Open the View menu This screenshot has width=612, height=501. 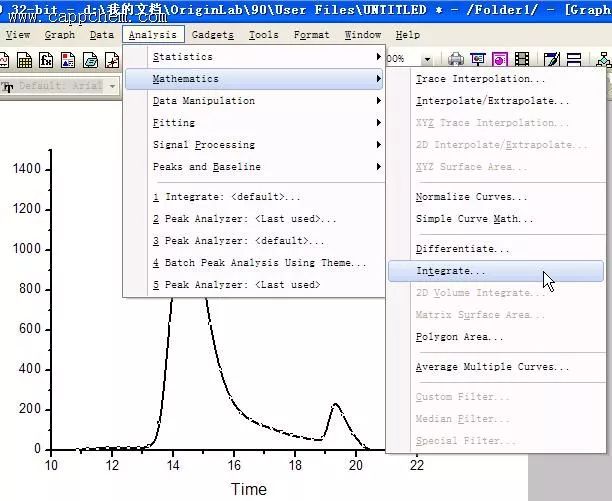18,35
